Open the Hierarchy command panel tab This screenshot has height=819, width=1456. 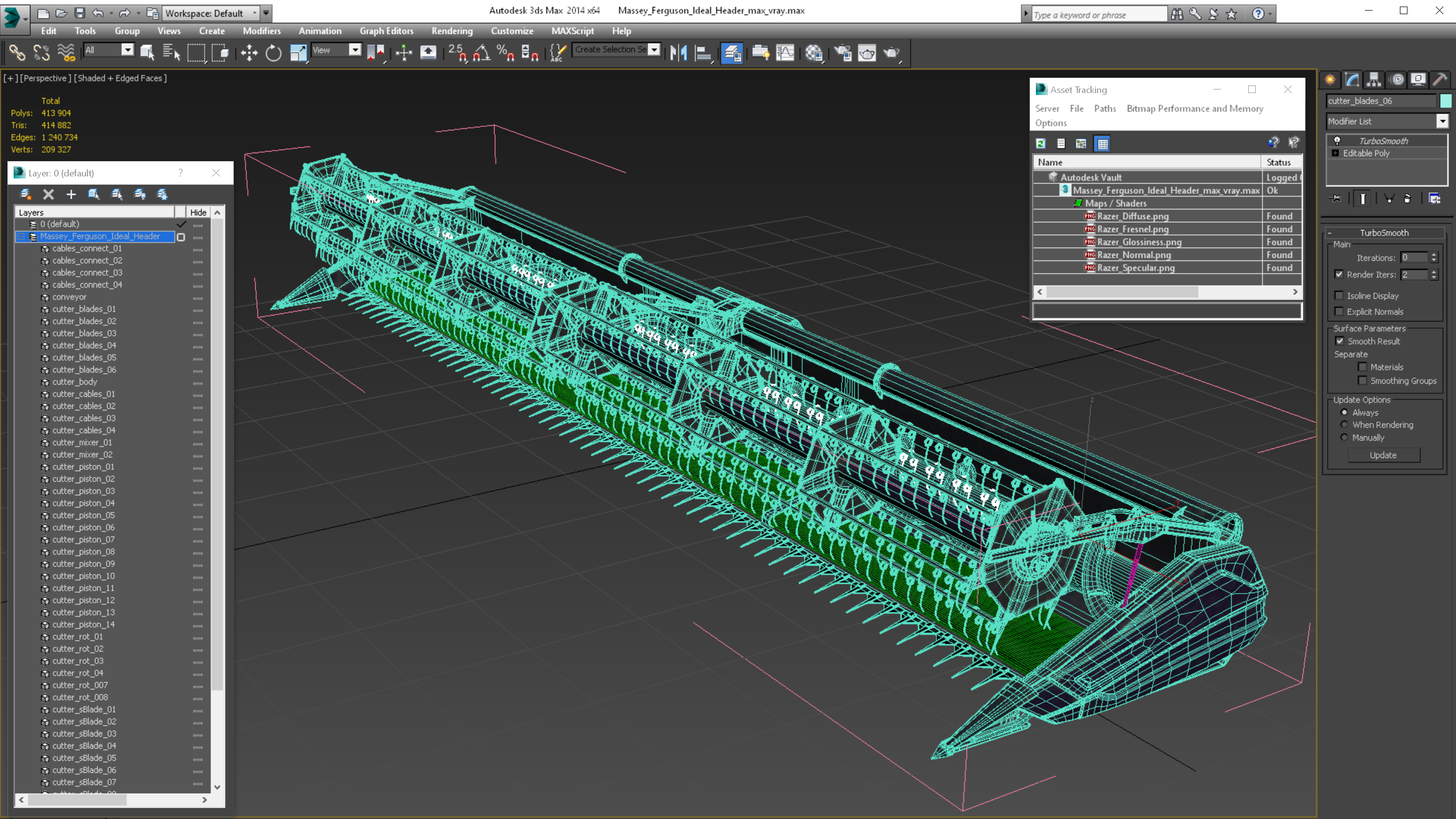tap(1374, 80)
